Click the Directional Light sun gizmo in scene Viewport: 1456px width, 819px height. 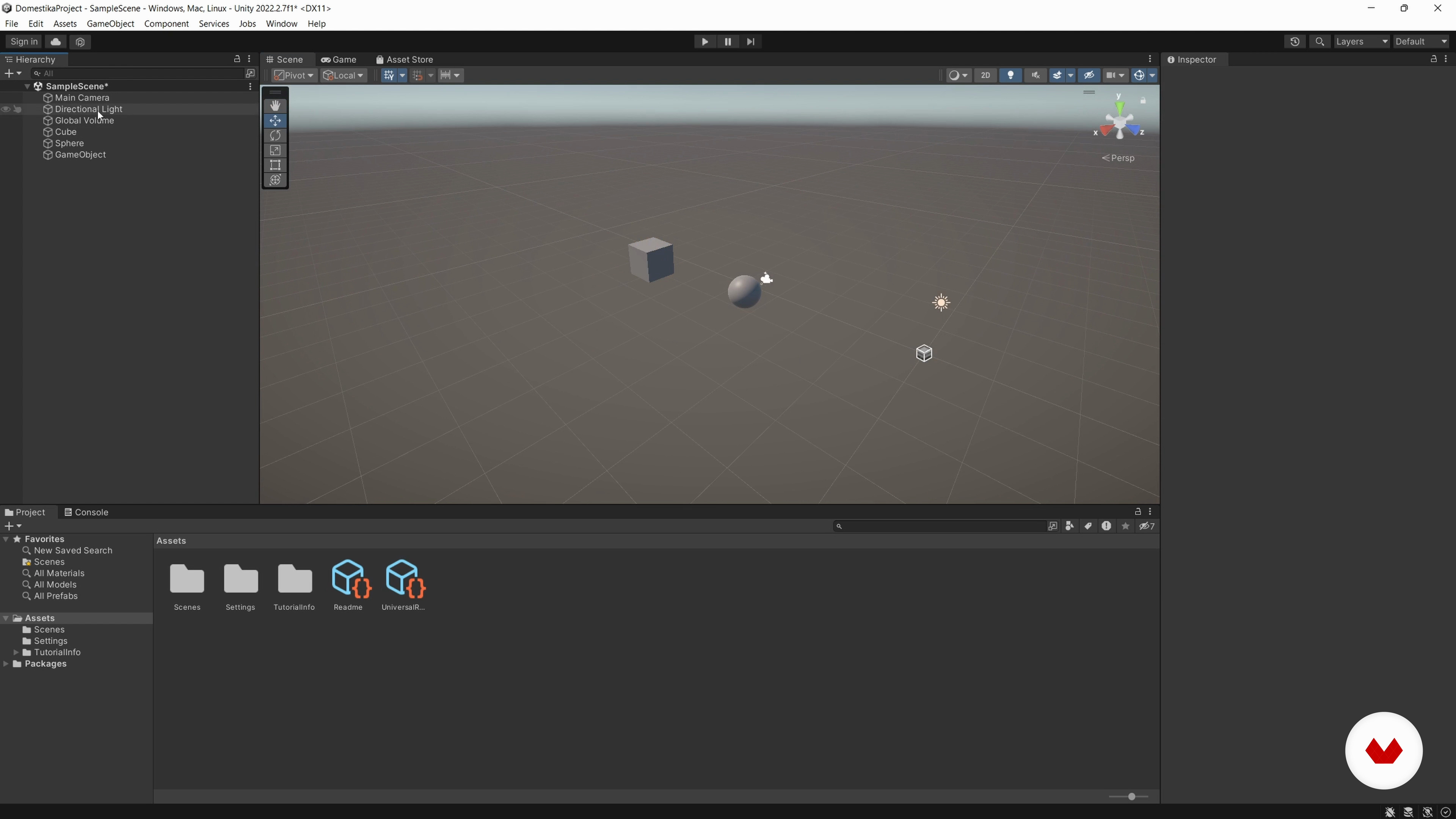click(x=941, y=303)
